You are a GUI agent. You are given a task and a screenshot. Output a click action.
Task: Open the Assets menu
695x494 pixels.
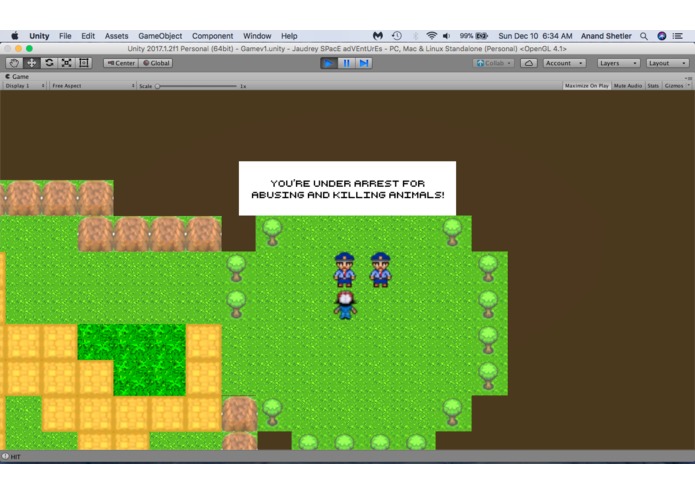116,36
